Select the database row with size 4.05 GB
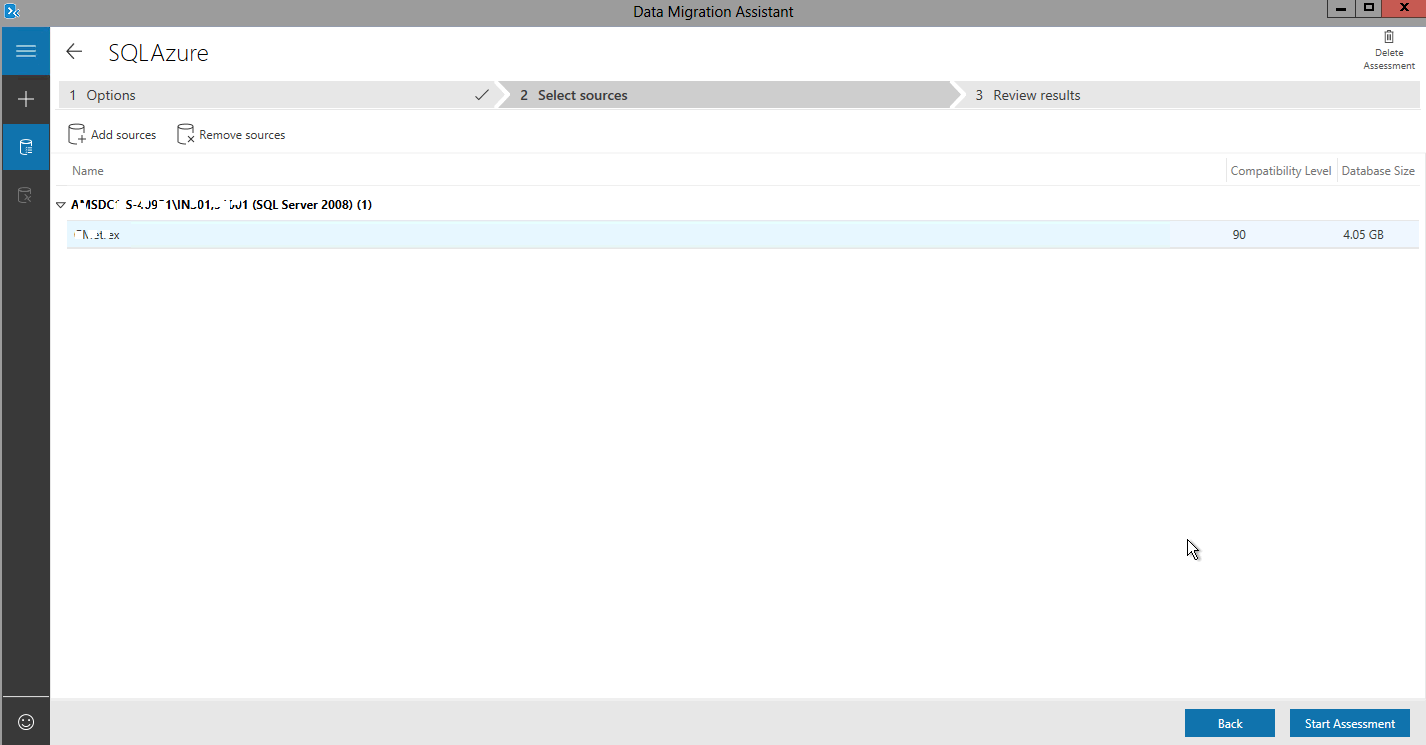The height and width of the screenshot is (745, 1426). (743, 235)
